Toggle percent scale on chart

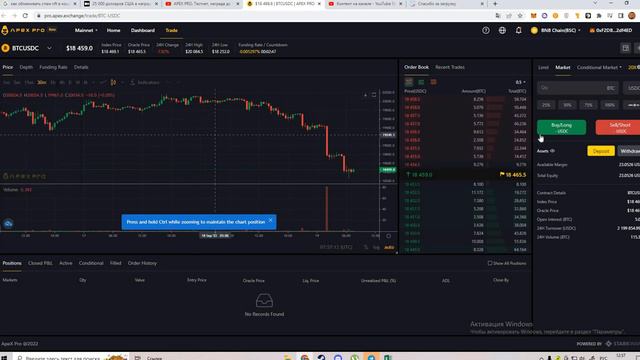tap(366, 247)
